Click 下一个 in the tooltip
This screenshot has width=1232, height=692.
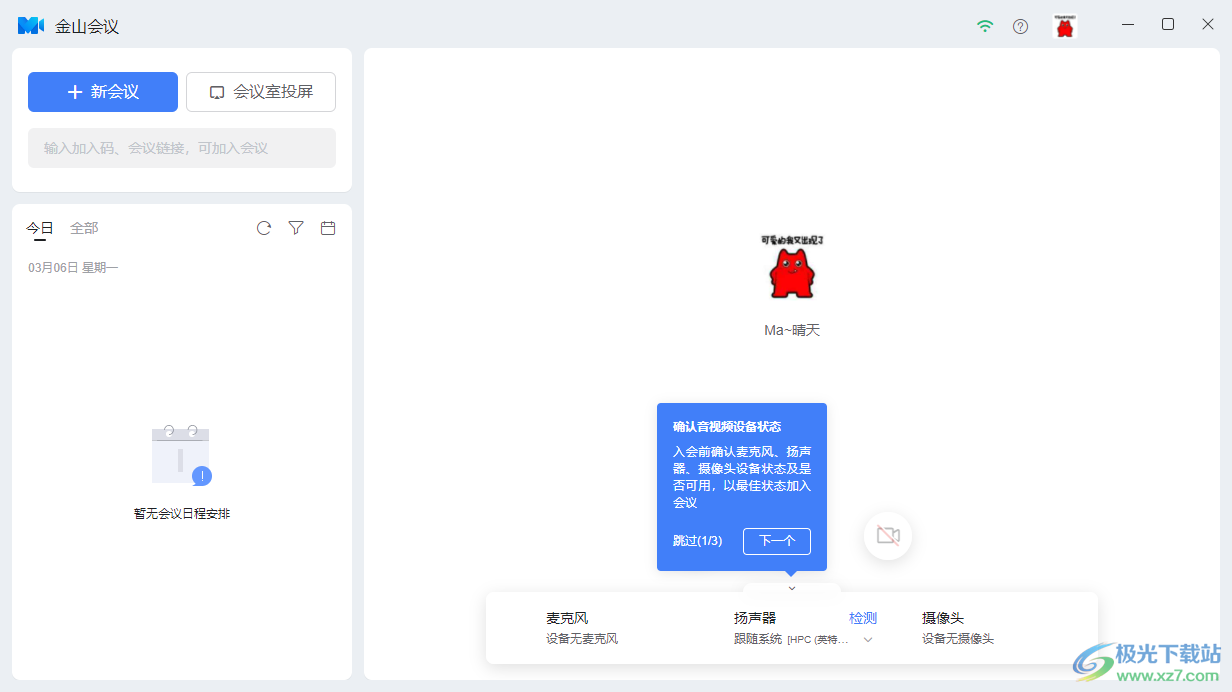[777, 541]
